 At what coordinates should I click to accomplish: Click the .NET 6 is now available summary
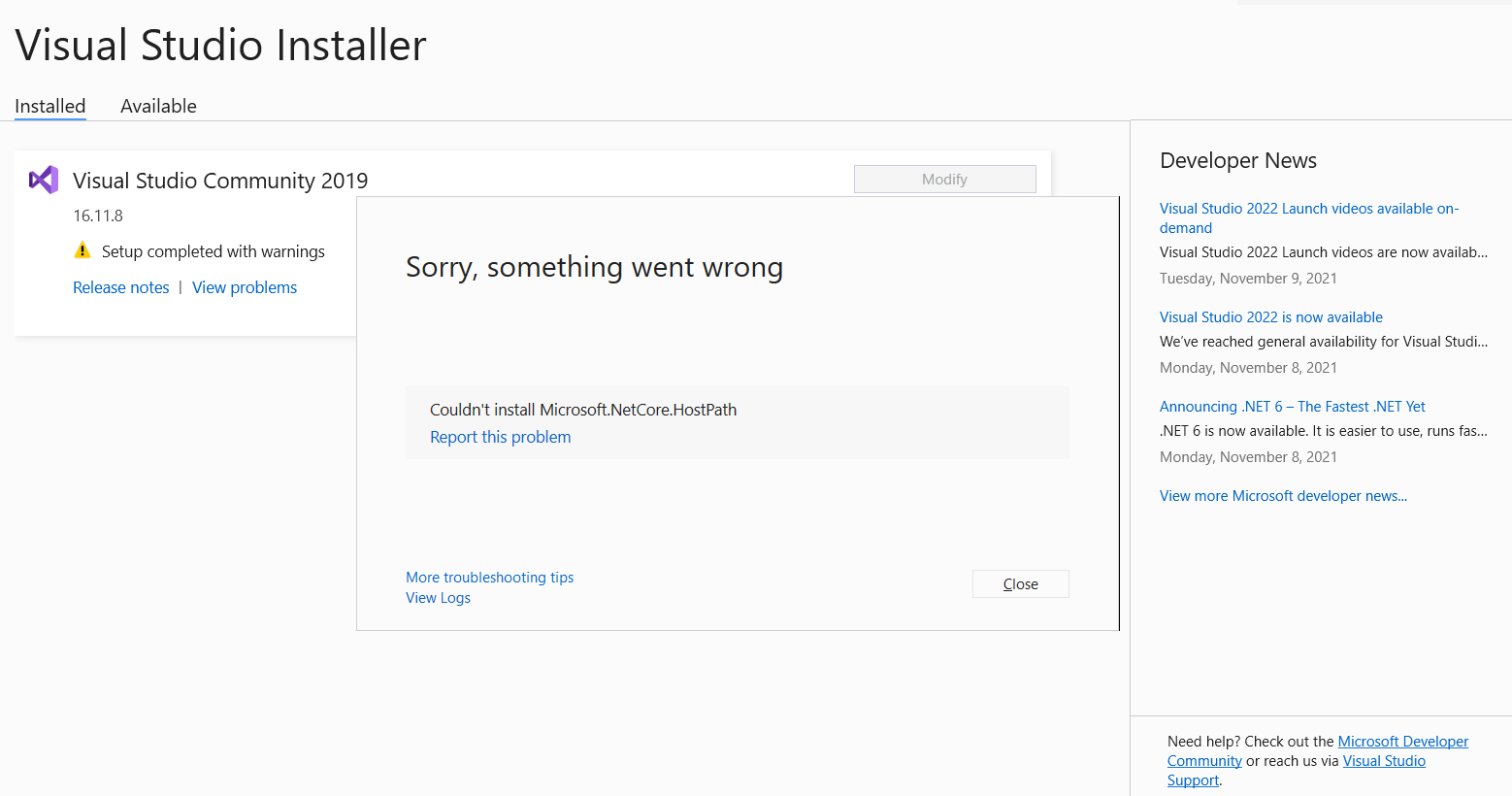[1324, 431]
